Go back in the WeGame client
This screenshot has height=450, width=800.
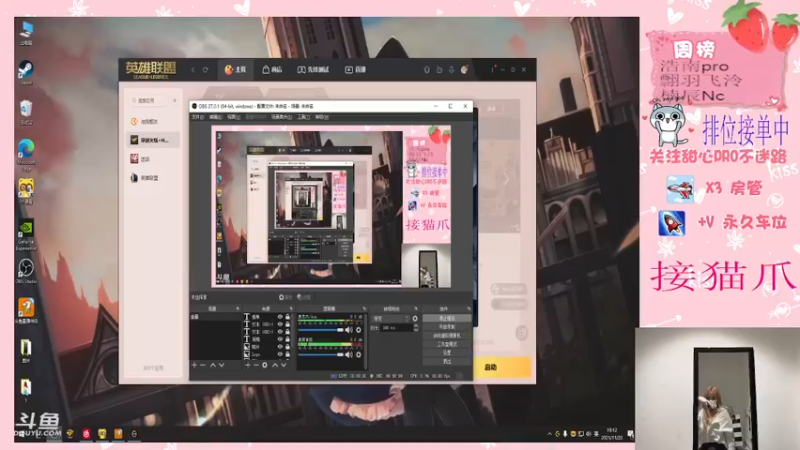tap(193, 70)
